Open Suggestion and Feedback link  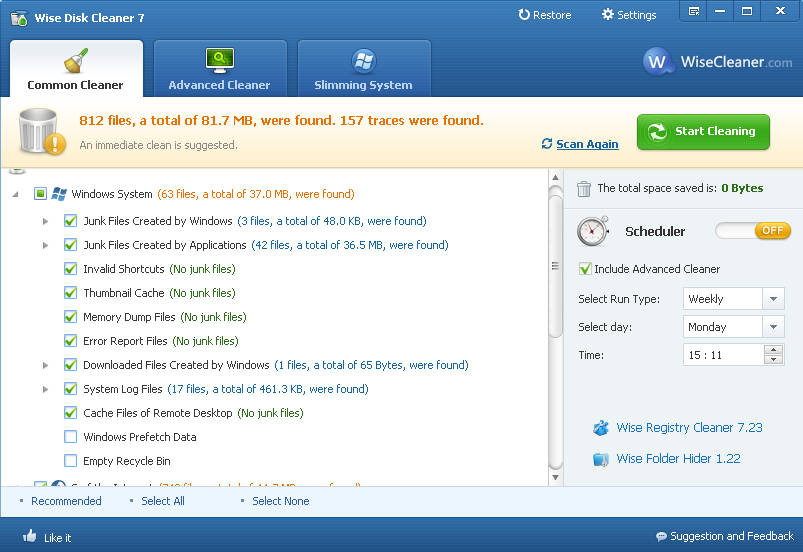(x=731, y=536)
